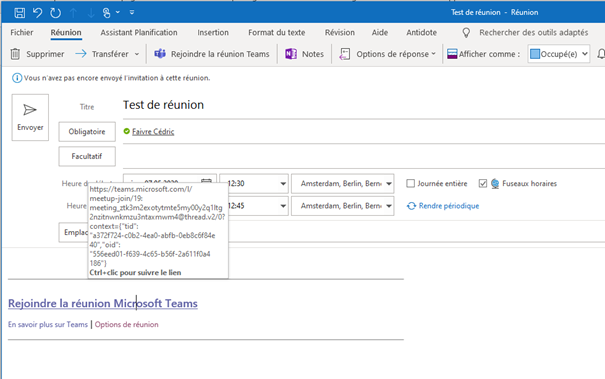Screen dimensions: 605x379
Task: Search in Rechercher des outils adaptés
Action: [x=534, y=32]
